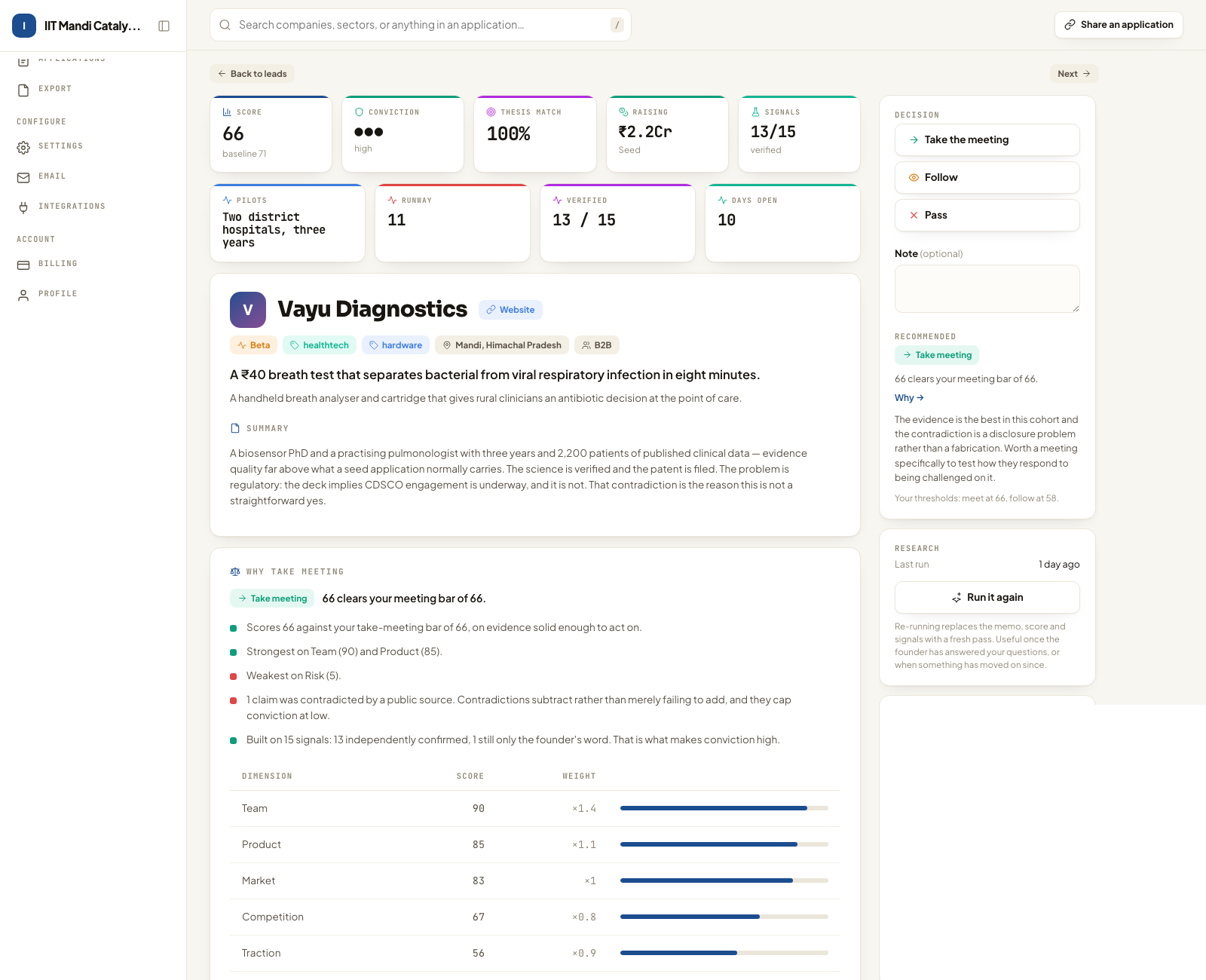Click the Beta stage tag
1206x980 pixels.
pyautogui.click(x=254, y=345)
